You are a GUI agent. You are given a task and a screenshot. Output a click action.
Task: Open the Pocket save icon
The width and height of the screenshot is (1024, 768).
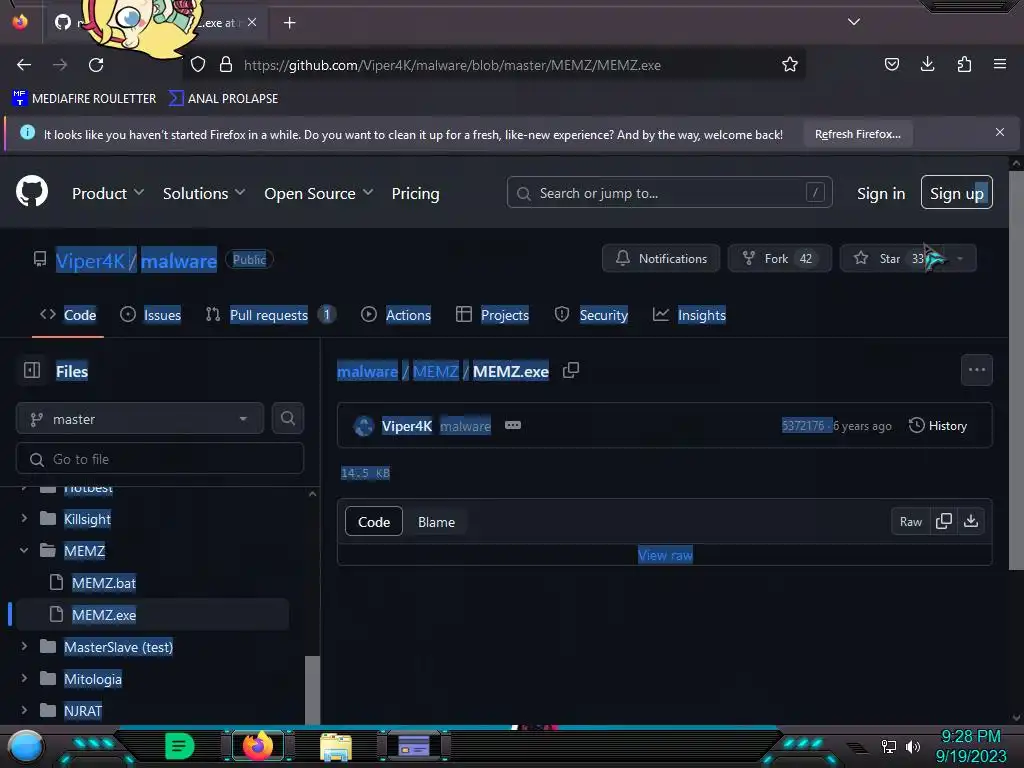(891, 65)
